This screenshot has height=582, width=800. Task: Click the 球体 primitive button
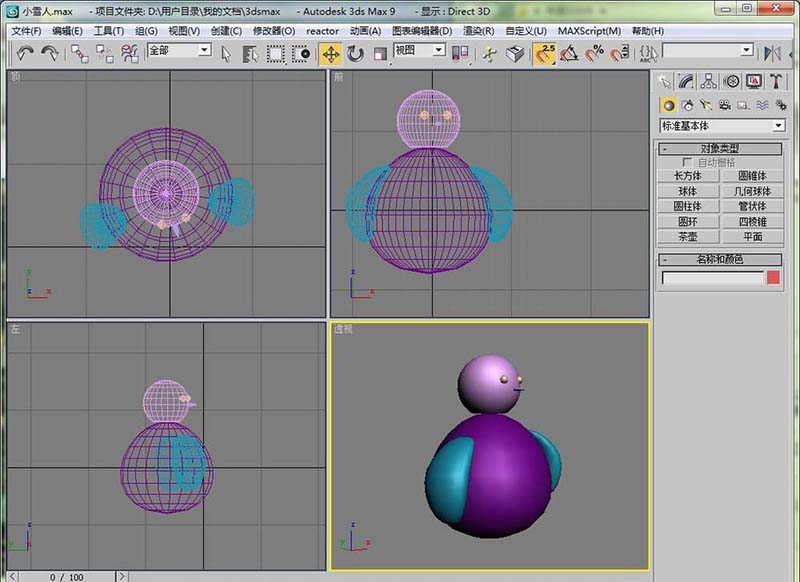click(688, 191)
